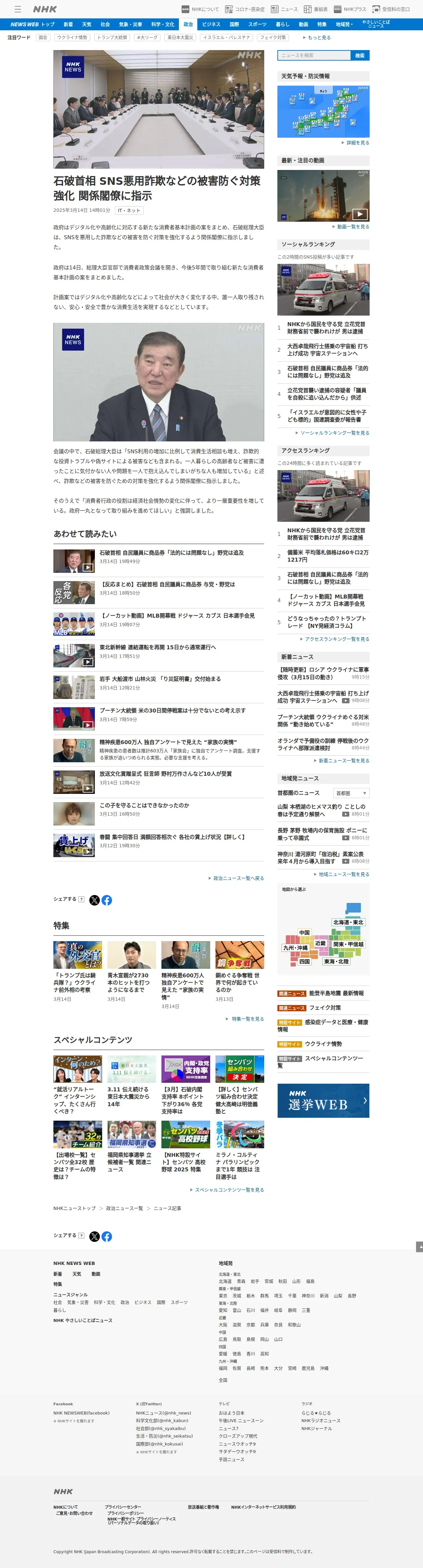
Task: Open the 受信料の窓口 header icon link
Action: click(x=391, y=9)
